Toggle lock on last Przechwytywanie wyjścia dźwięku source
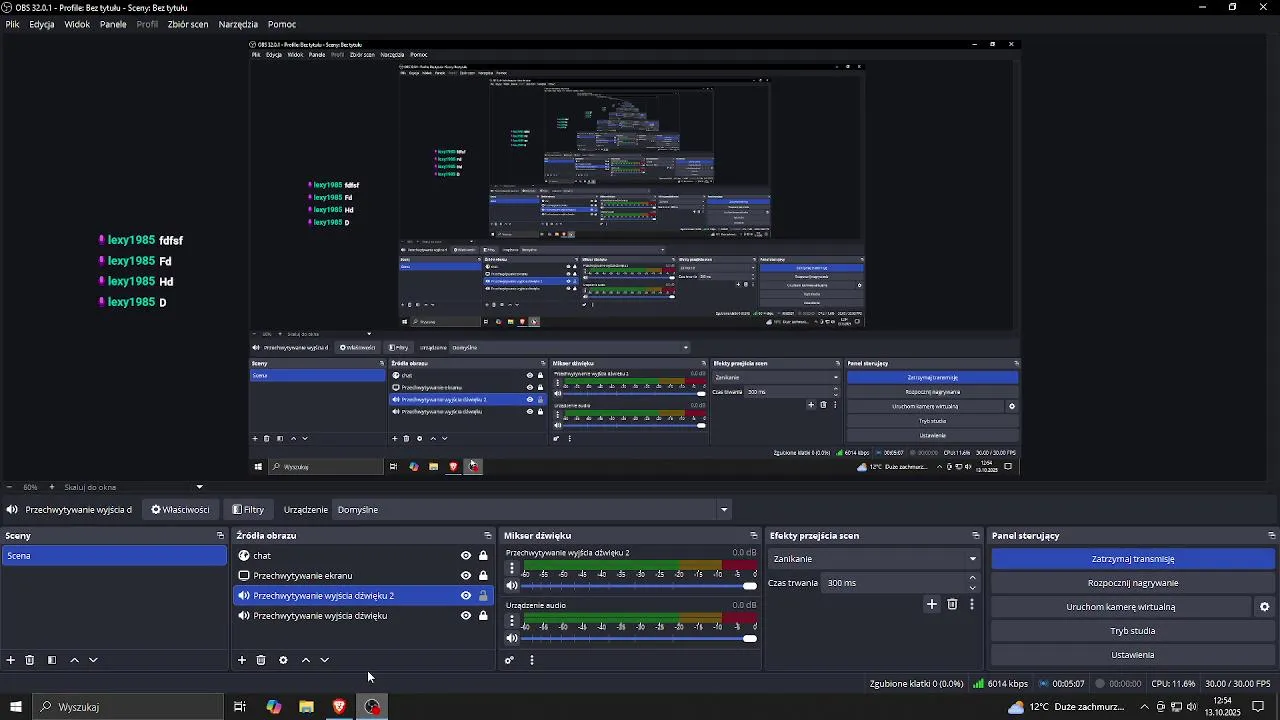 pyautogui.click(x=483, y=616)
